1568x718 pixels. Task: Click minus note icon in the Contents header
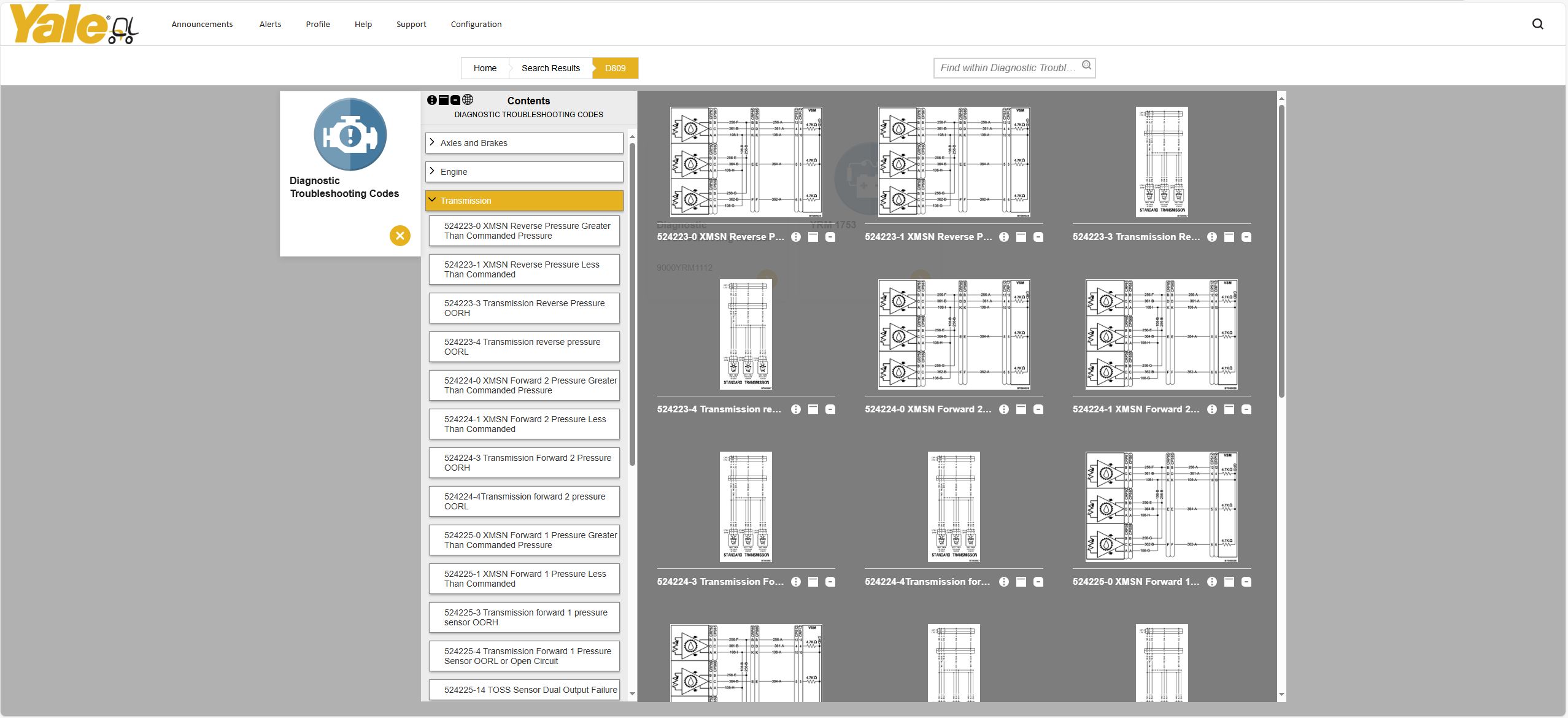(455, 100)
